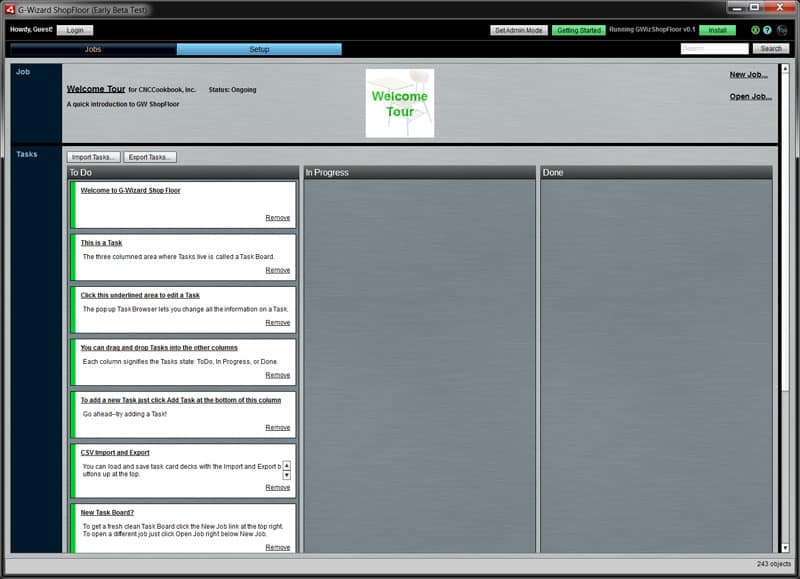The height and width of the screenshot is (579, 800).
Task: Open 'Welcome to G-Wizard Shop Floor' task
Action: [131, 190]
